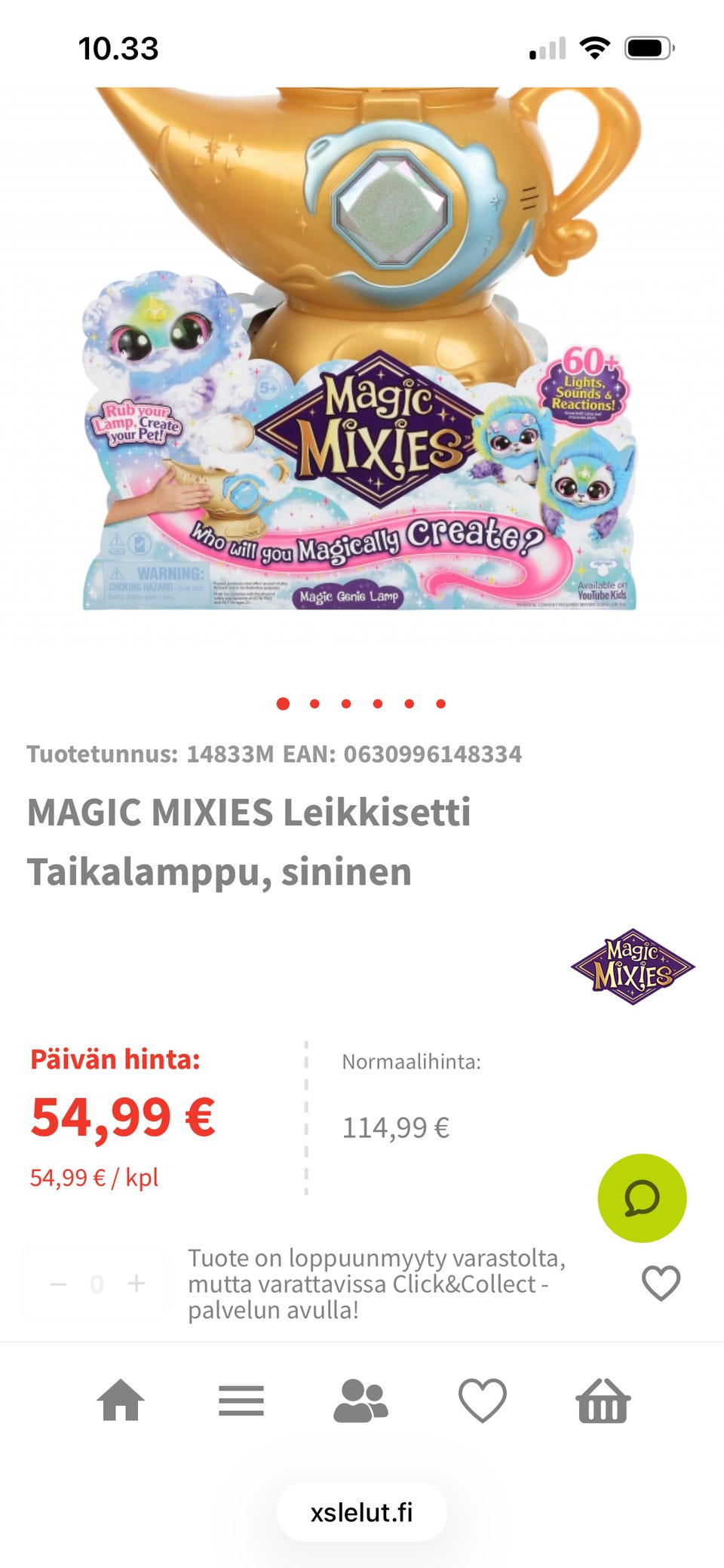This screenshot has height=1568, width=724.
Task: Select the last image carousel dot
Action: coord(440,704)
